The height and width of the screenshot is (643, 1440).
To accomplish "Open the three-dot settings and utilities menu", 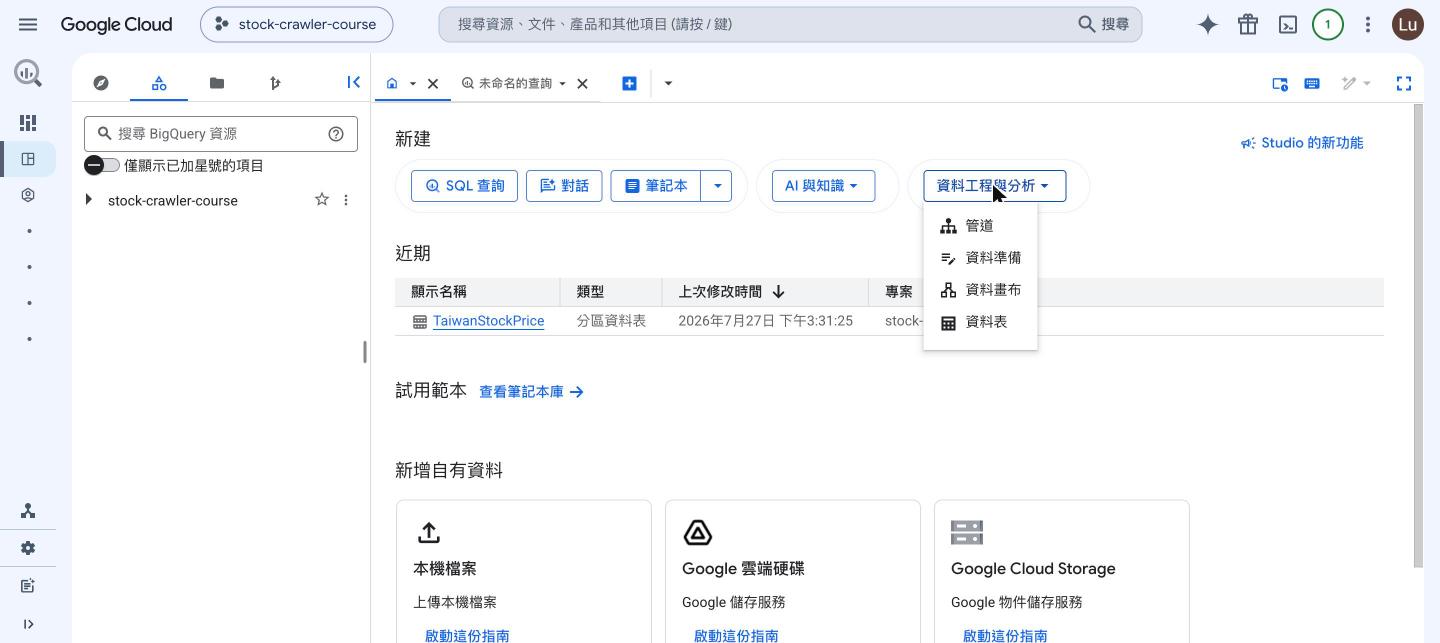I will coord(1368,24).
